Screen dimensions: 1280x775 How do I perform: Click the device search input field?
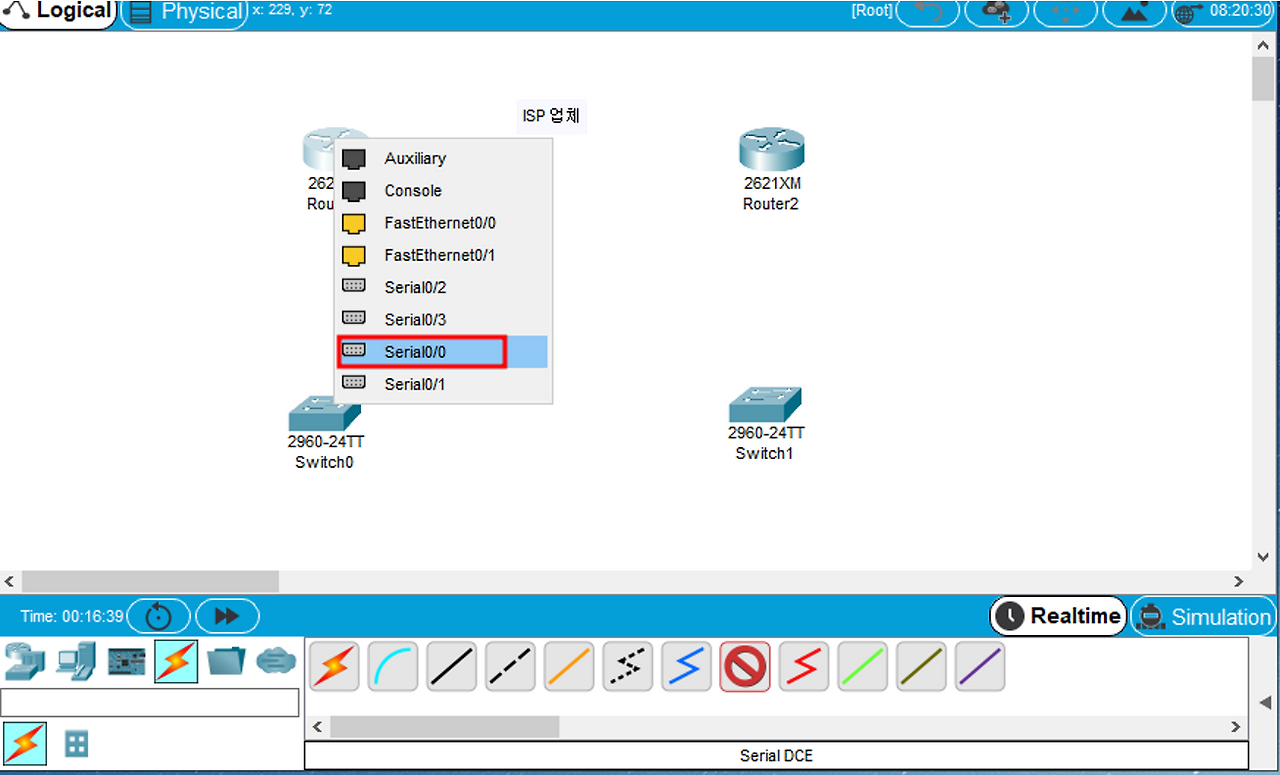pyautogui.click(x=150, y=702)
